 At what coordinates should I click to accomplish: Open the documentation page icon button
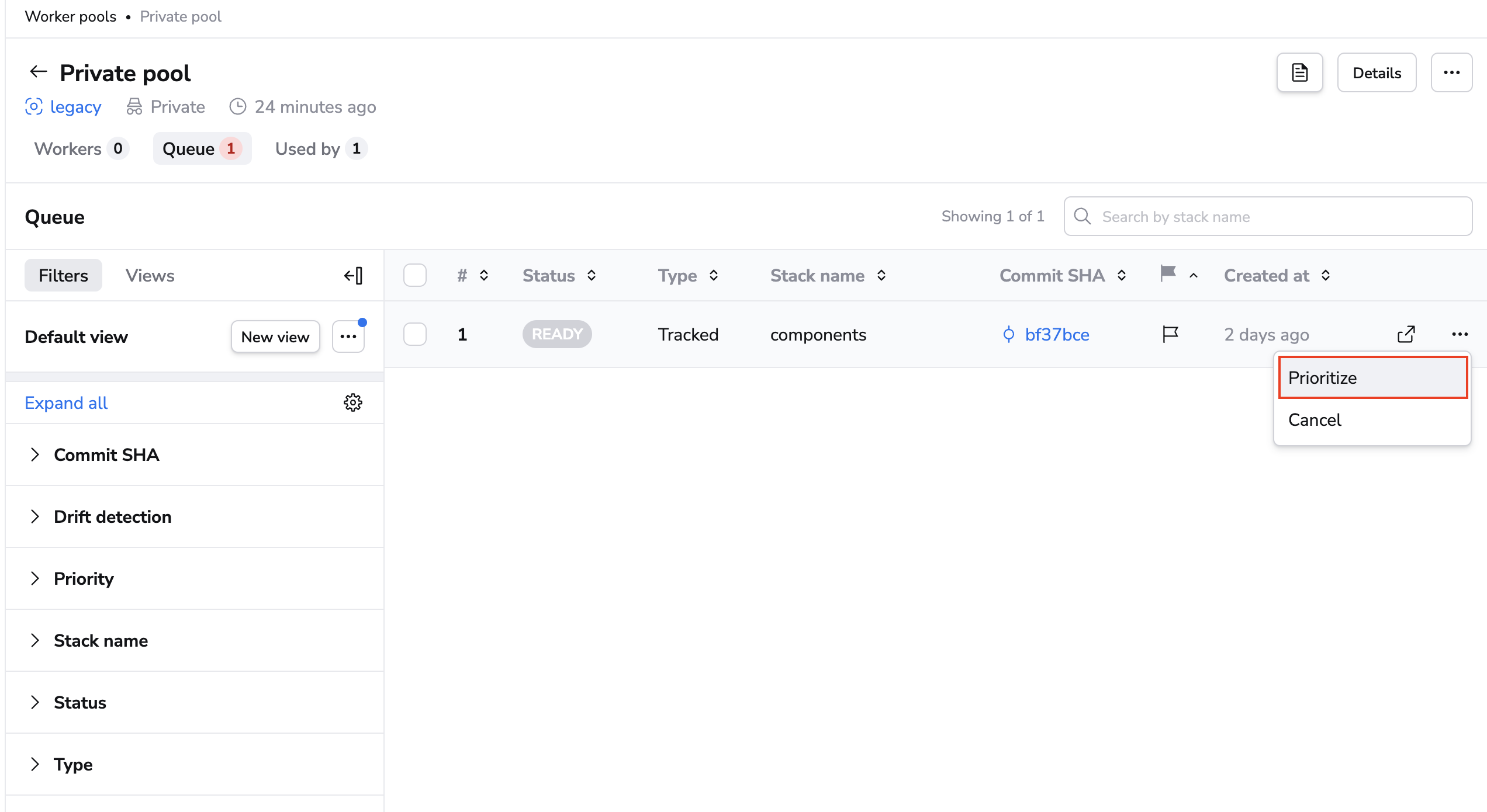[1299, 73]
